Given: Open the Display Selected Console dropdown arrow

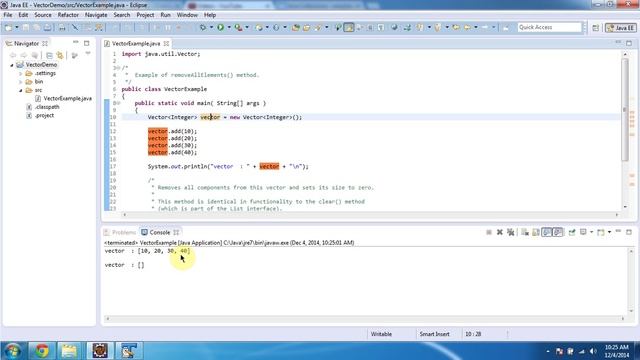Looking at the screenshot, I should [591, 232].
